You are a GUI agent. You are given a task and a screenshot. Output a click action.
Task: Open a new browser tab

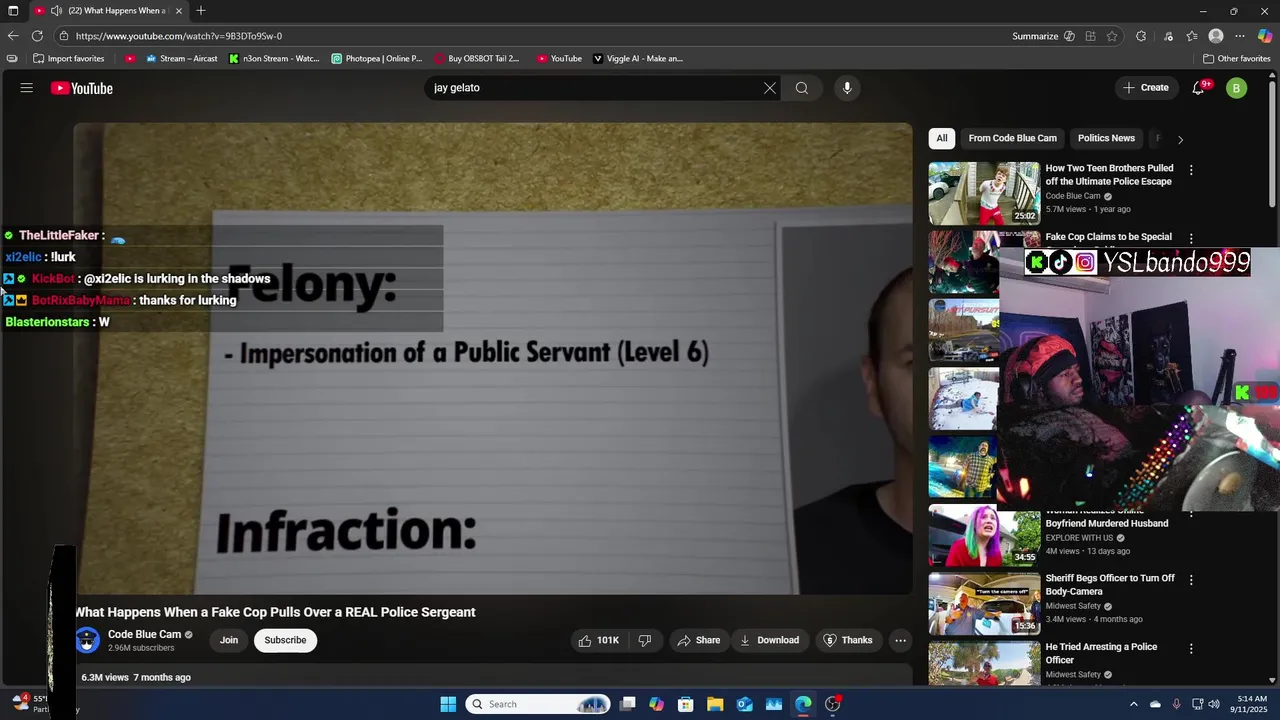point(201,11)
